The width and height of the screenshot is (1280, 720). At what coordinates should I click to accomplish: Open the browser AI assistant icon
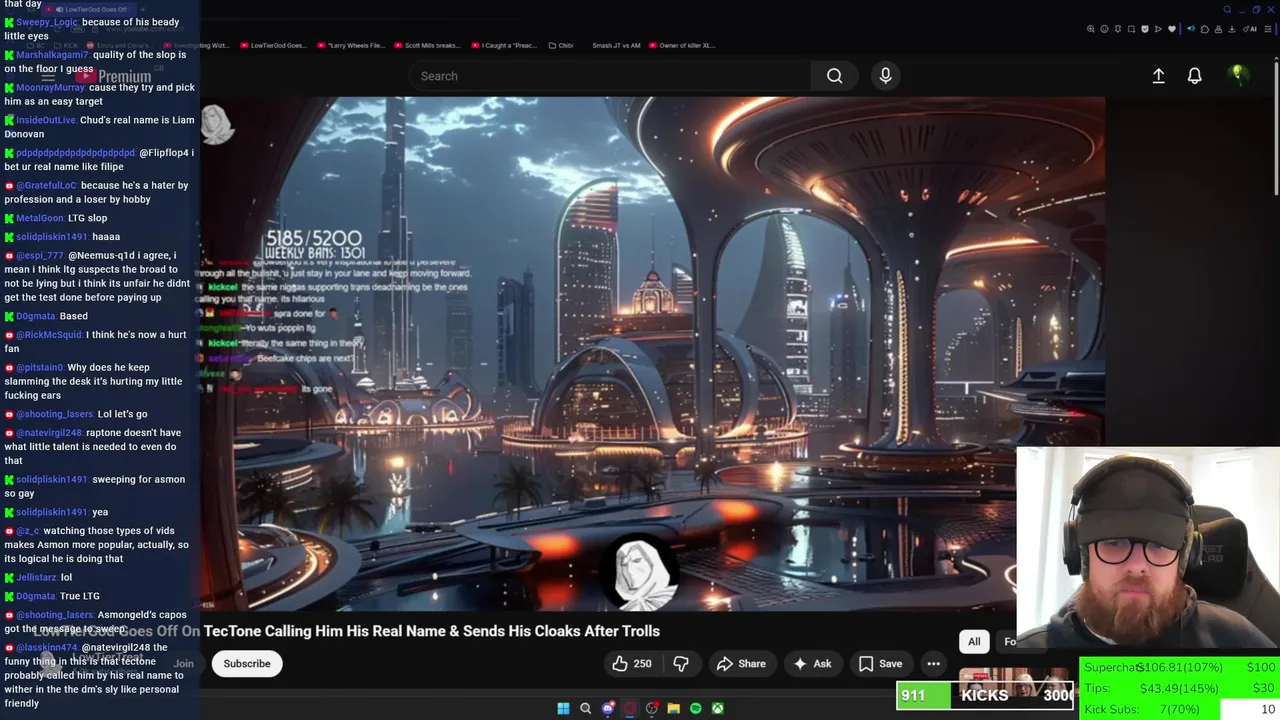pyautogui.click(x=1250, y=29)
